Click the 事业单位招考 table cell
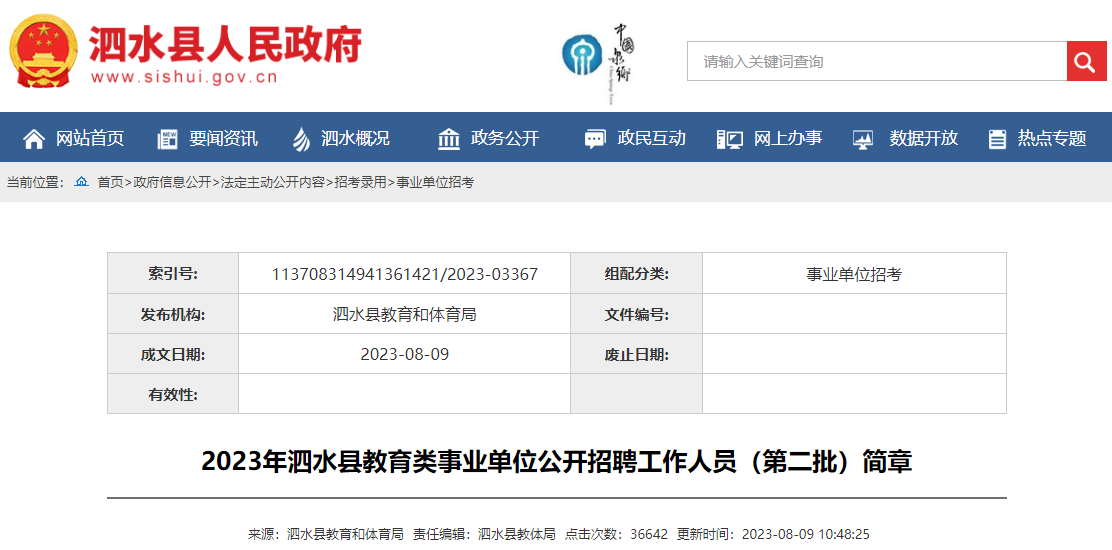The image size is (1112, 550). click(854, 274)
